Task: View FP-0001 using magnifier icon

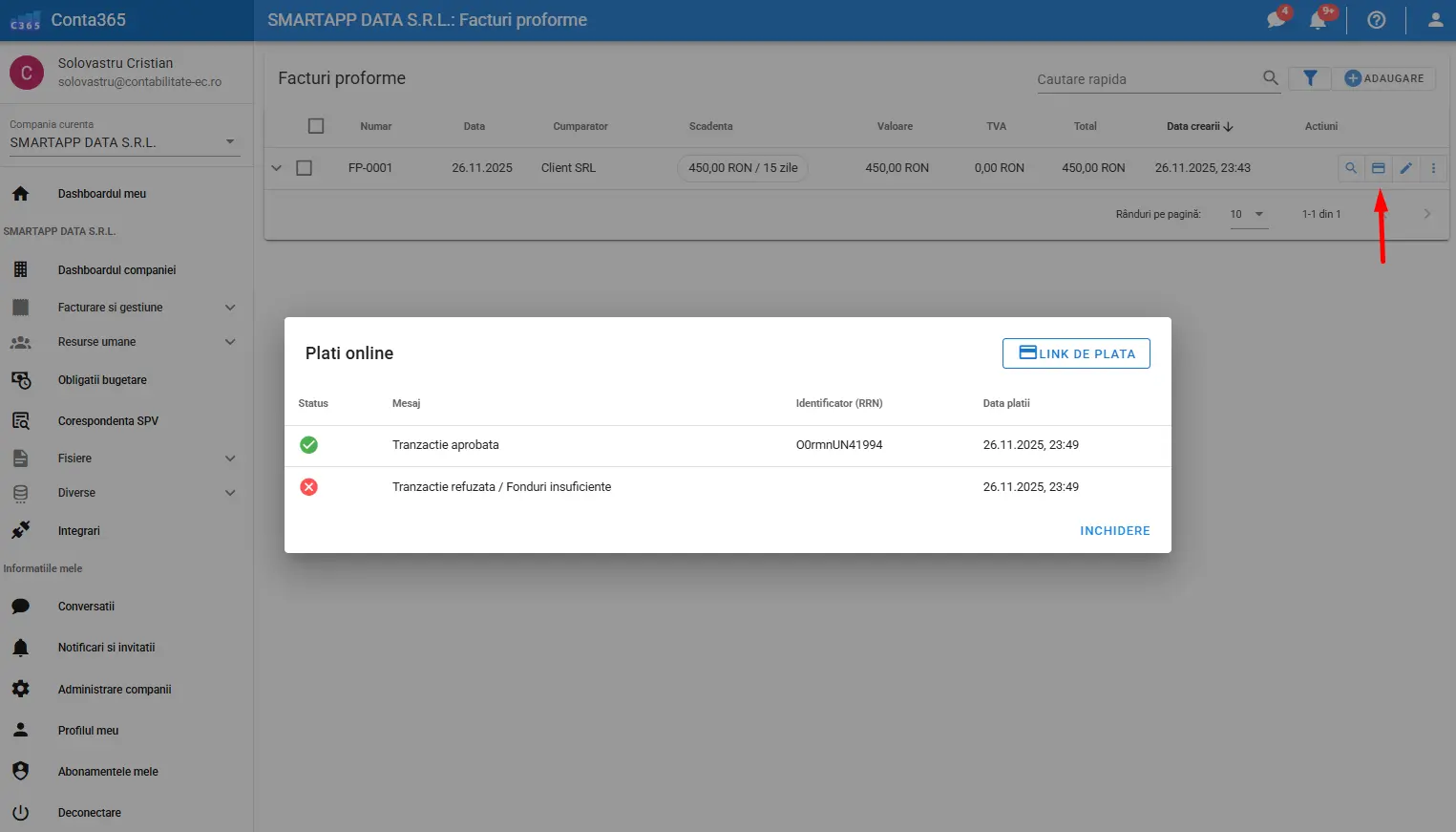Action: coord(1350,168)
